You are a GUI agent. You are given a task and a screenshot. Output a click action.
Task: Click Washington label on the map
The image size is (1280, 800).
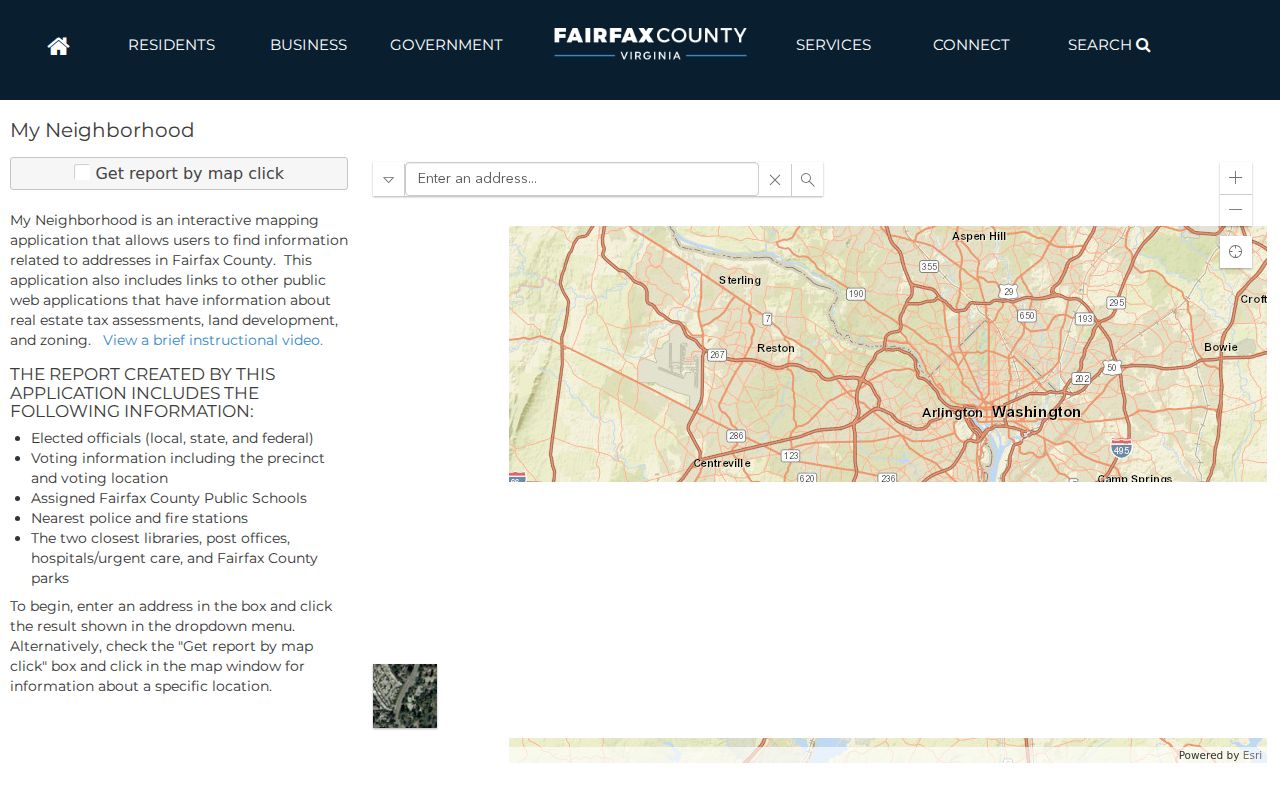click(x=1036, y=412)
